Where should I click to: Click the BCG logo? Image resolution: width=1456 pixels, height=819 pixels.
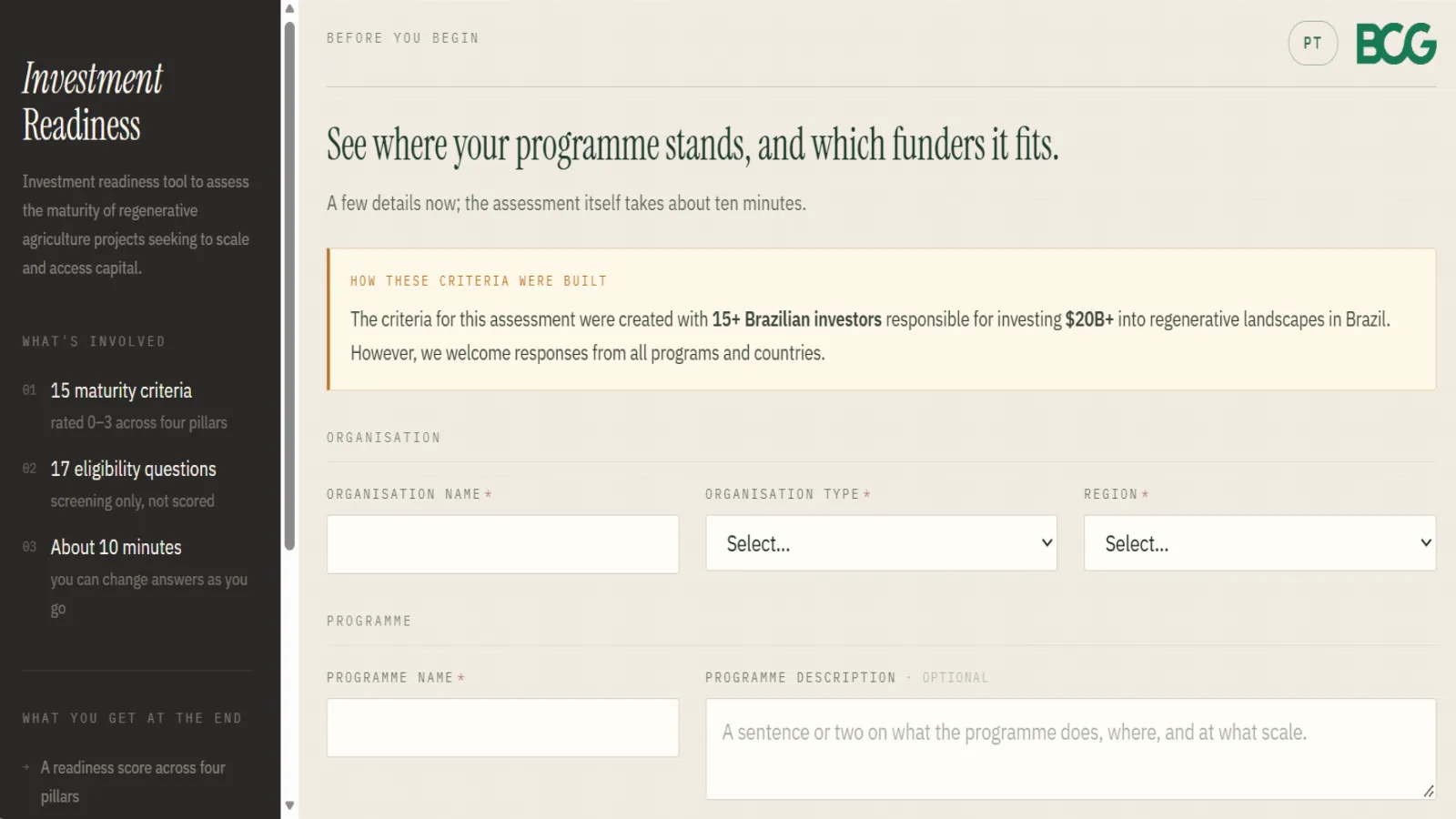tap(1396, 44)
